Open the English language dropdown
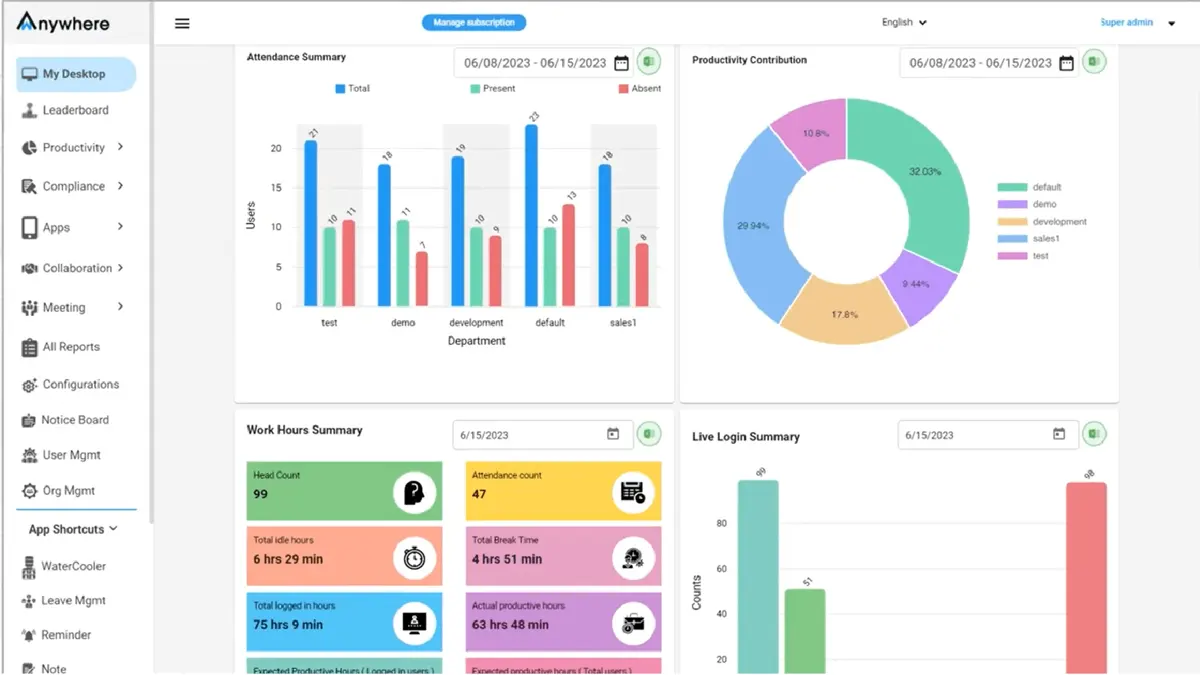The height and width of the screenshot is (675, 1200). 904,22
